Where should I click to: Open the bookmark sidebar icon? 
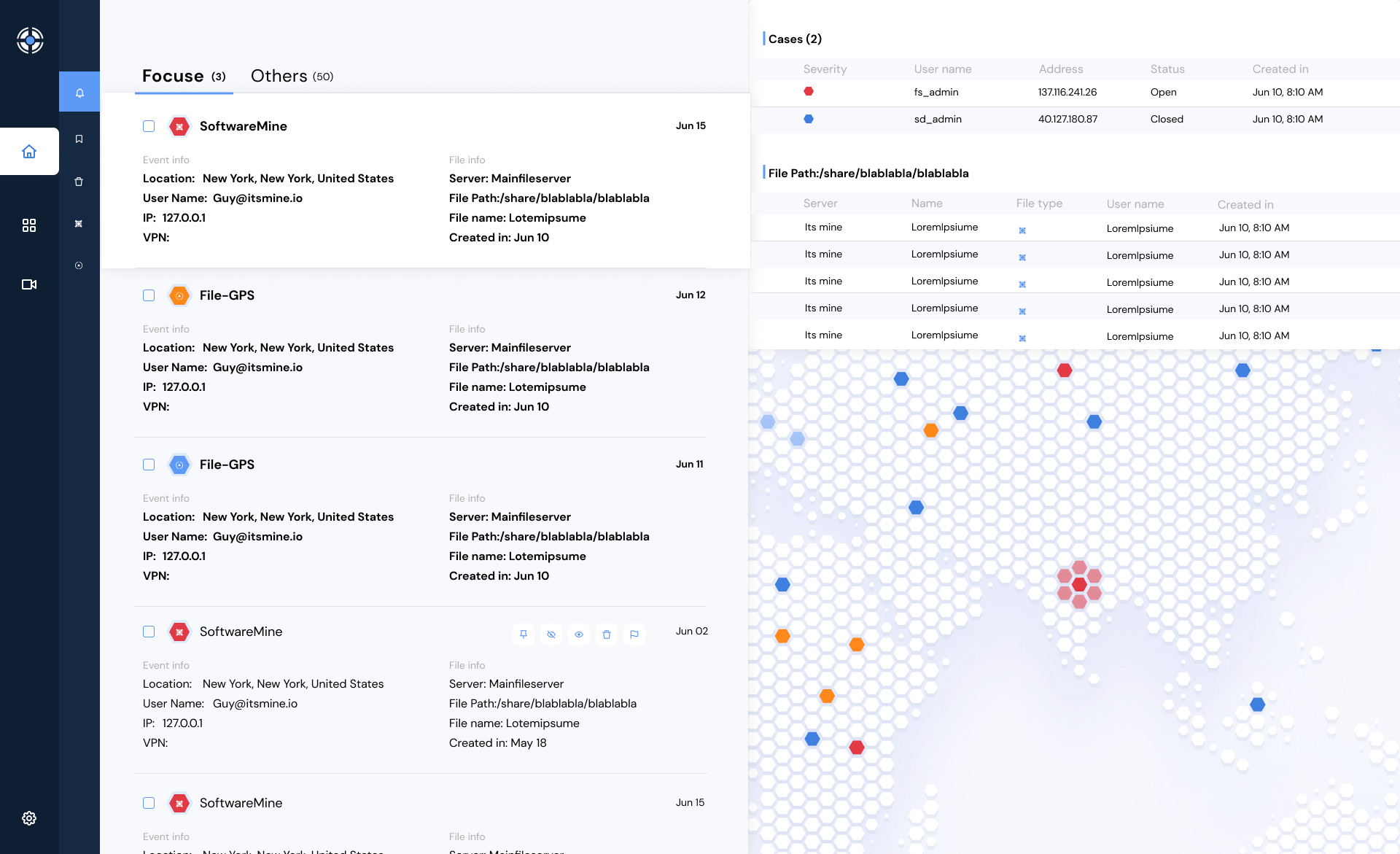pyautogui.click(x=79, y=139)
